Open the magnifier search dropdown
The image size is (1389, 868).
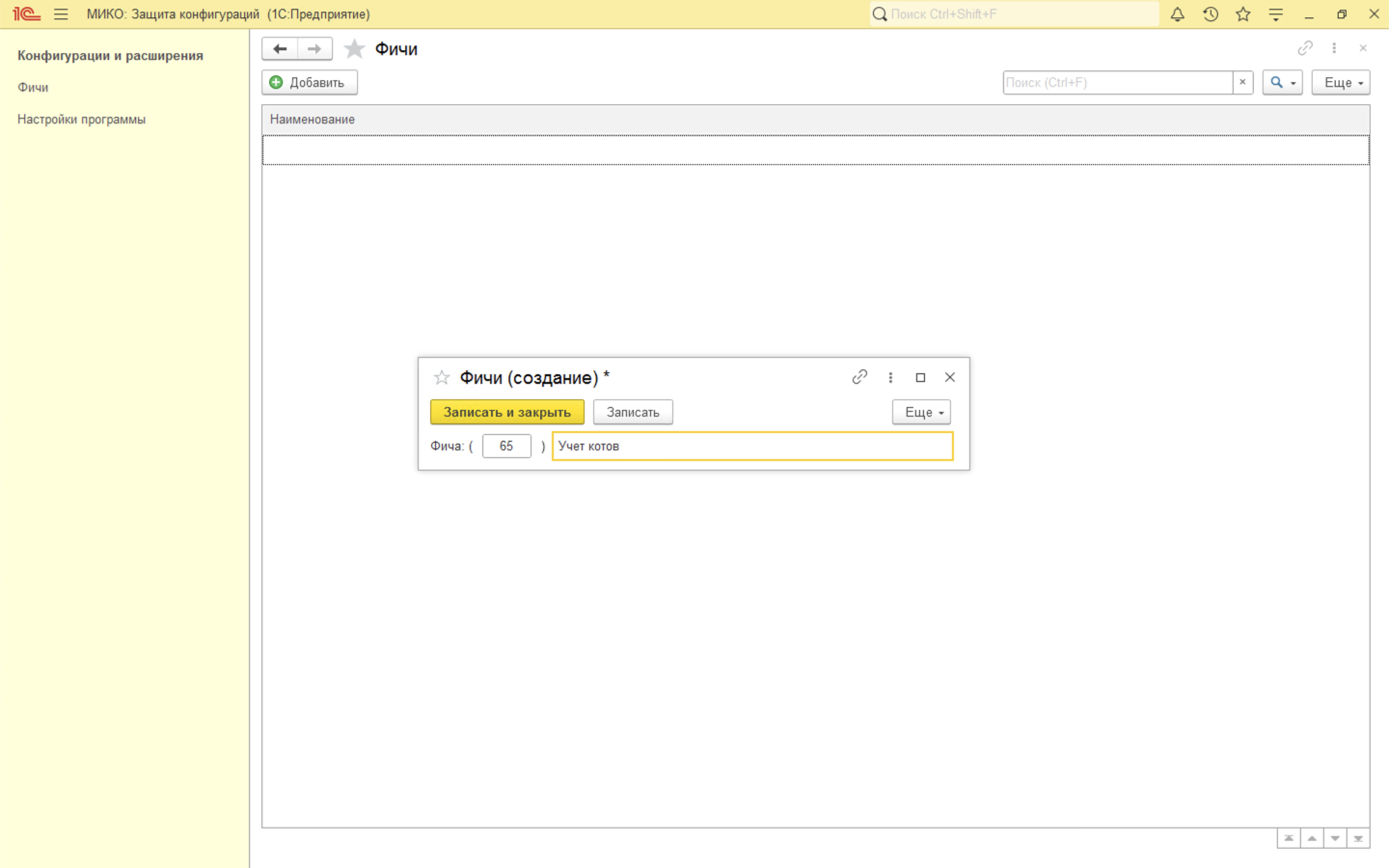1283,82
